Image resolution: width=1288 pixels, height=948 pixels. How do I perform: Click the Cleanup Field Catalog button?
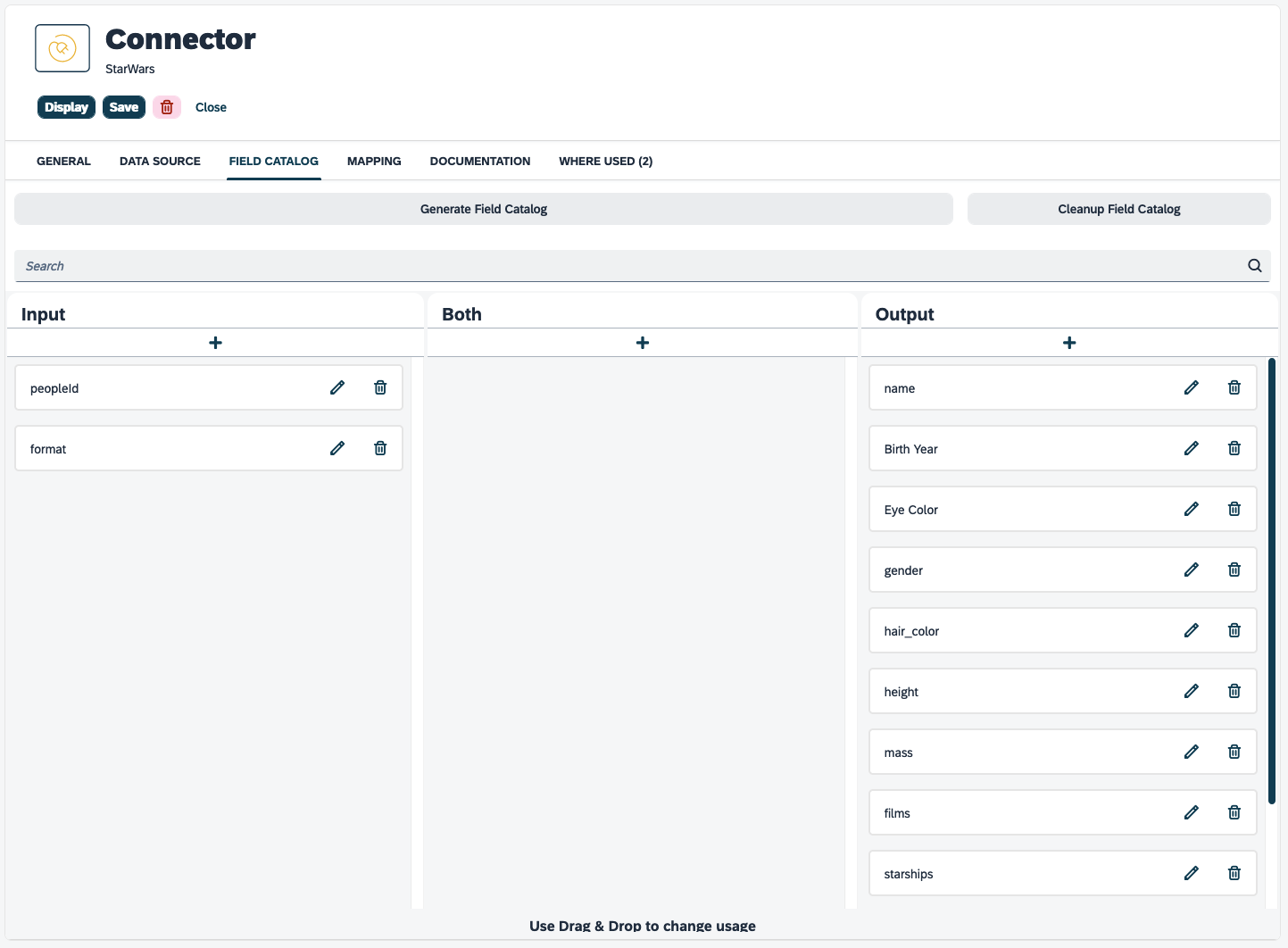1118,208
